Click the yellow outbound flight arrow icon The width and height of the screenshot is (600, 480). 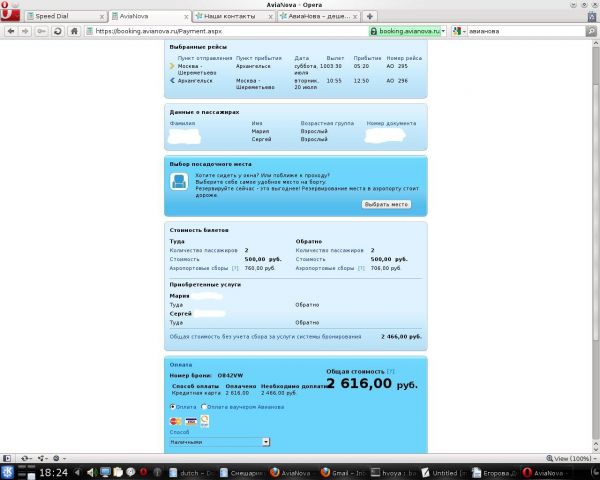coord(172,66)
